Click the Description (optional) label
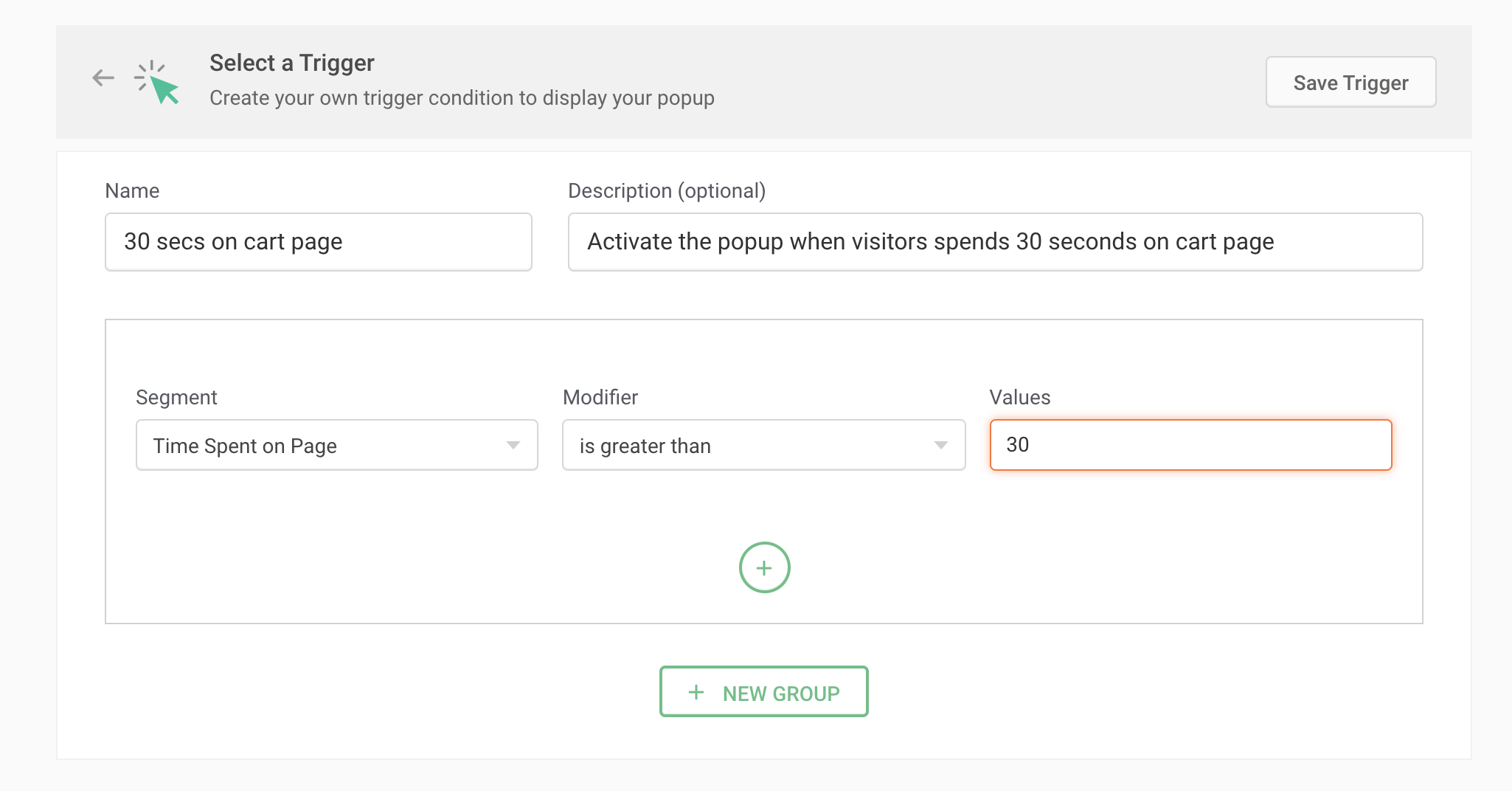The width and height of the screenshot is (1512, 791). (x=667, y=191)
